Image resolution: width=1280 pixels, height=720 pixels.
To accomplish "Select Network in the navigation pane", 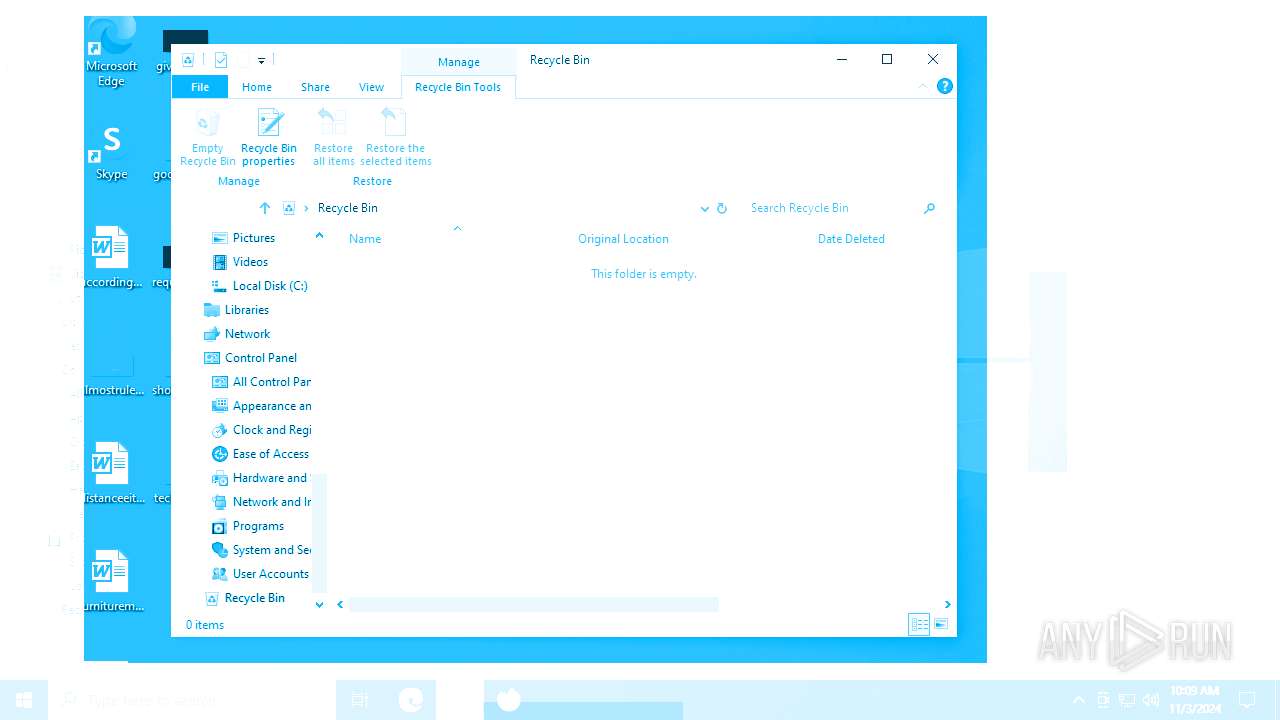I will tap(247, 334).
